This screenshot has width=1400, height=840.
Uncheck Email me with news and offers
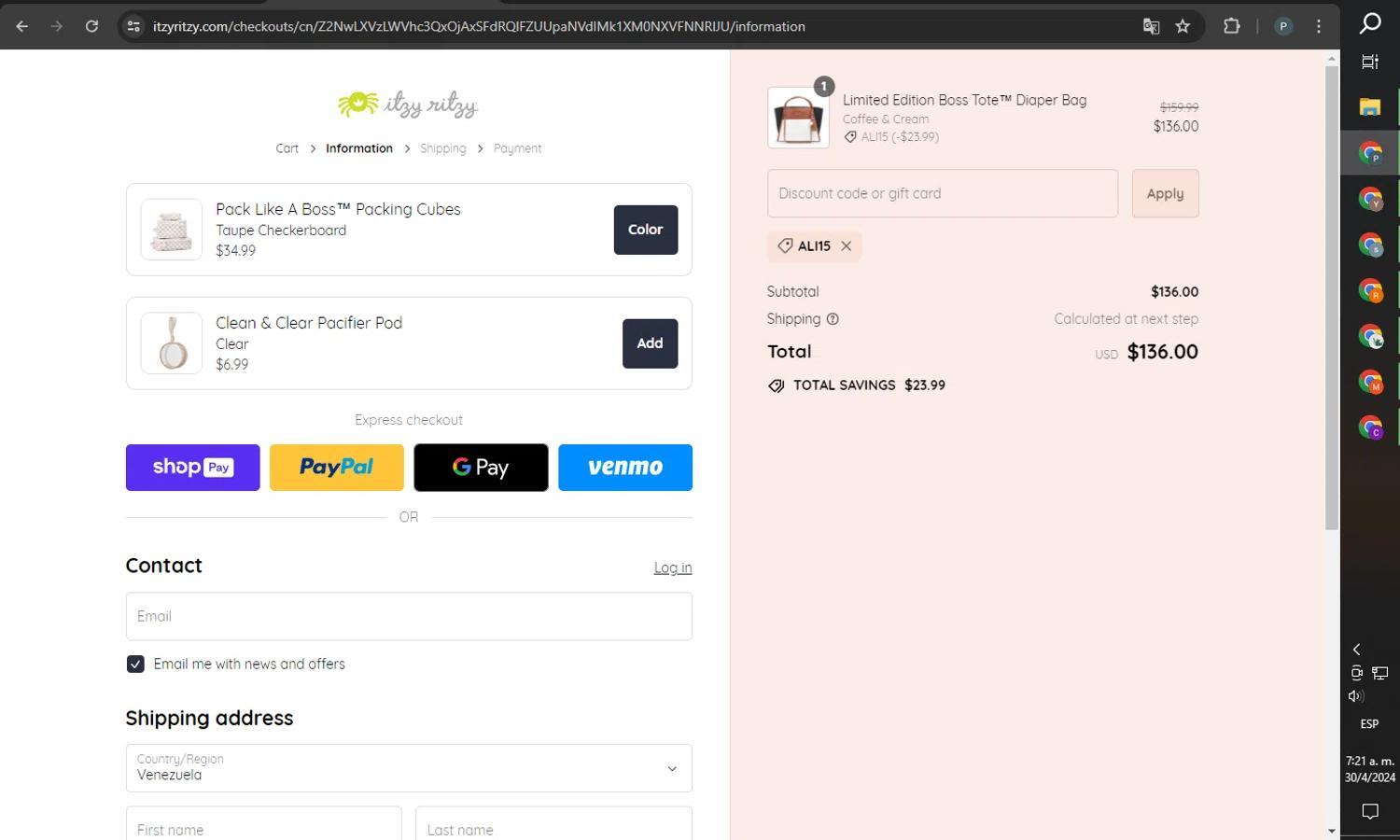pyautogui.click(x=135, y=665)
